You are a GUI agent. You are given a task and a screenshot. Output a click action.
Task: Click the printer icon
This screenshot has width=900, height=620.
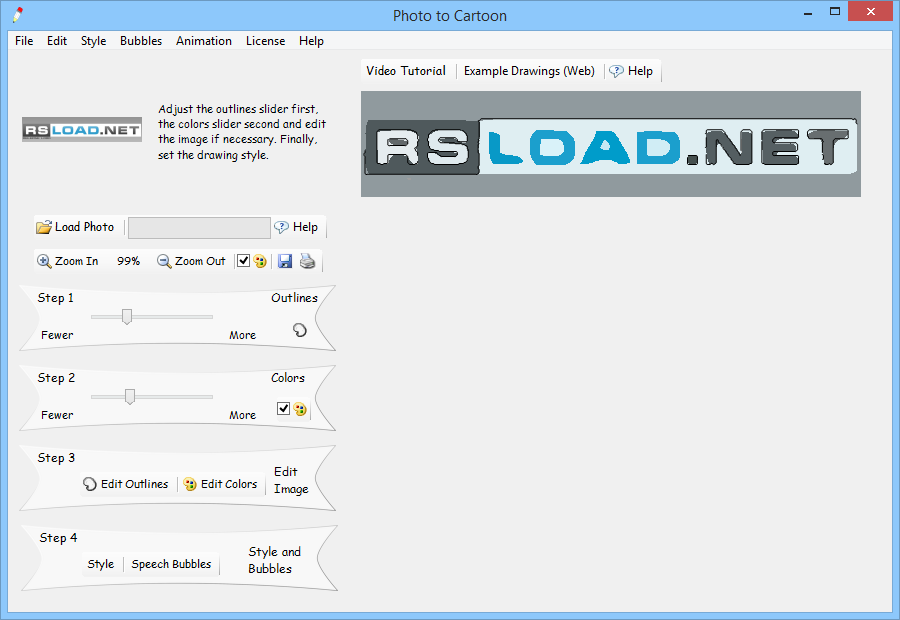click(x=308, y=261)
